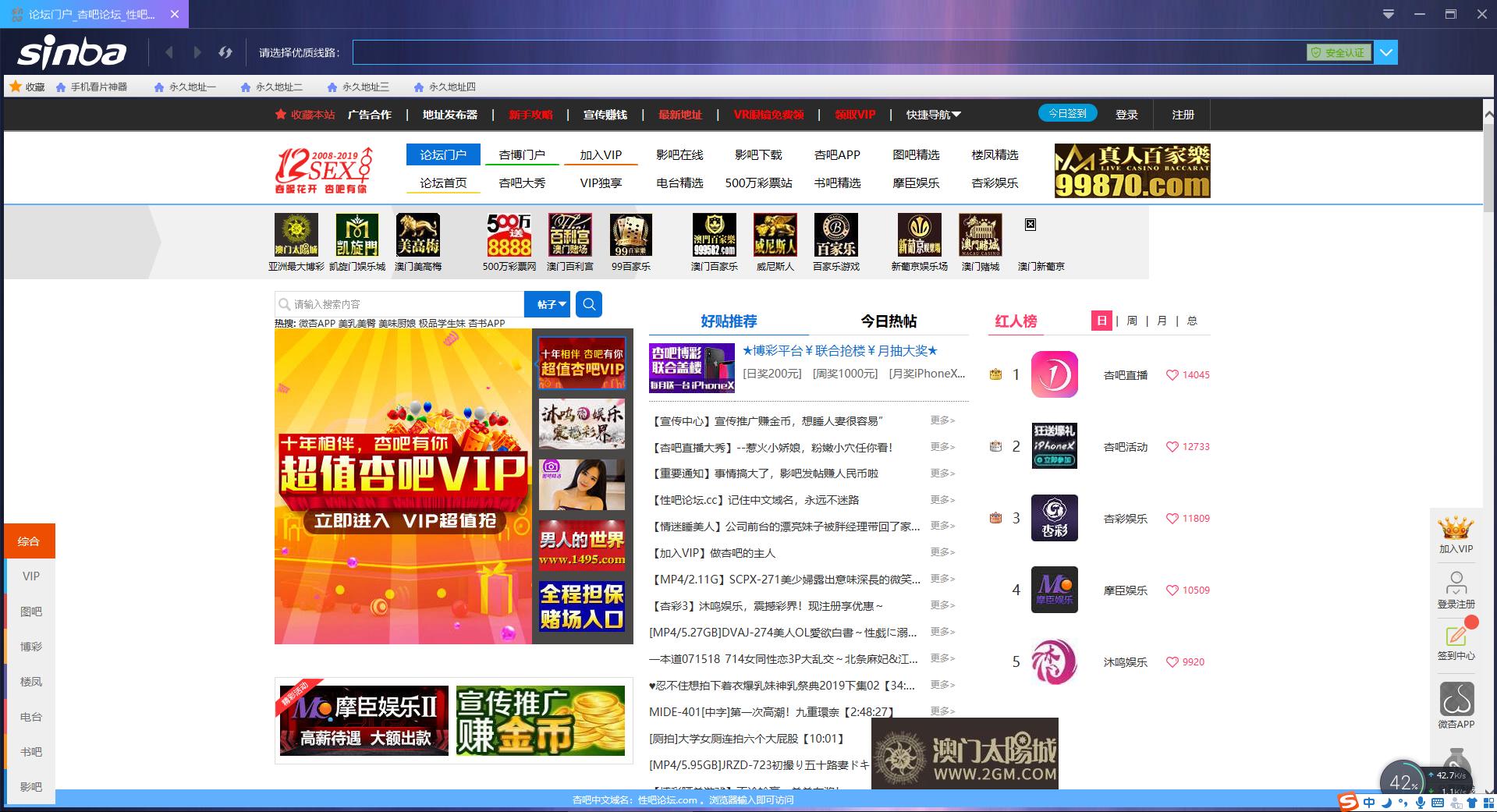This screenshot has width=1497, height=812.
Task: Click the 澳门美高梅 lion icon
Action: (x=418, y=235)
